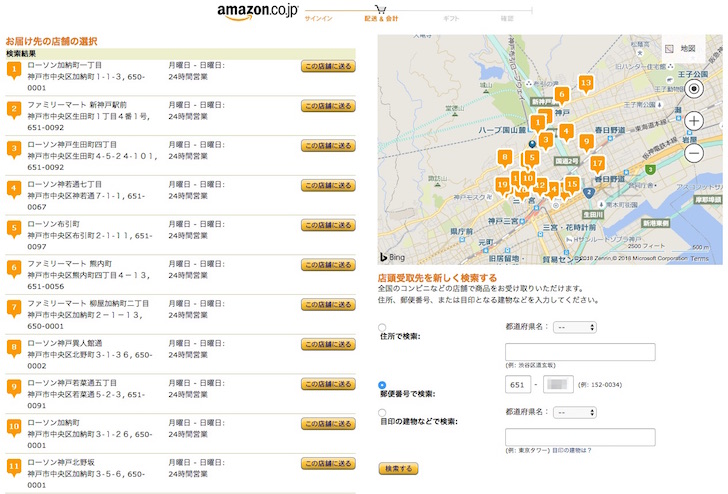This screenshot has height=494, width=728.
Task: Select 目印の建物などで検索 radio button
Action: point(382,412)
